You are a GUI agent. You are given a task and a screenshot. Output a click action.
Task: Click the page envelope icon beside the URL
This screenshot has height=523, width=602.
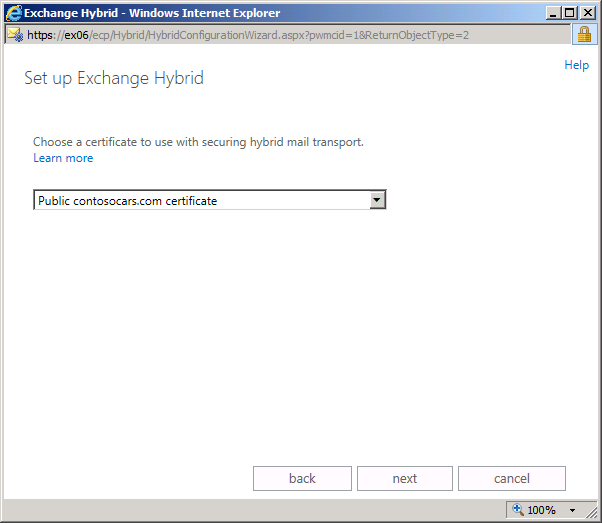[15, 35]
